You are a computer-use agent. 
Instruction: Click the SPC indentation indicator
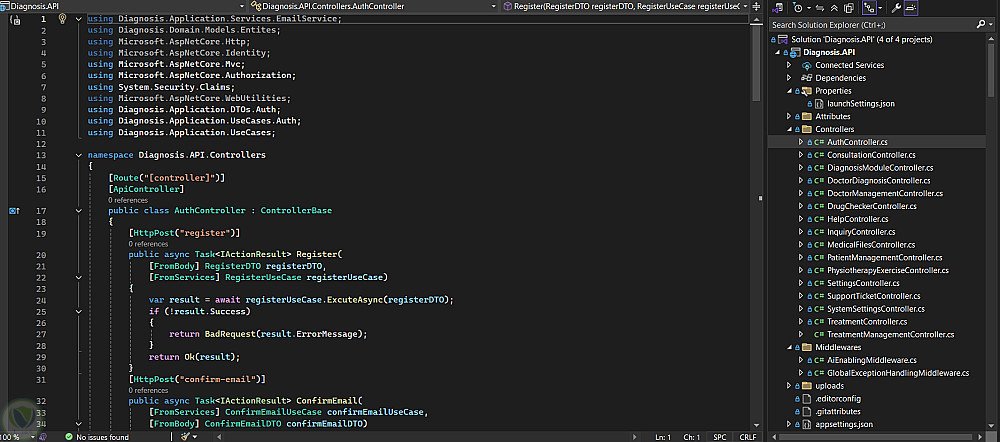(x=720, y=437)
